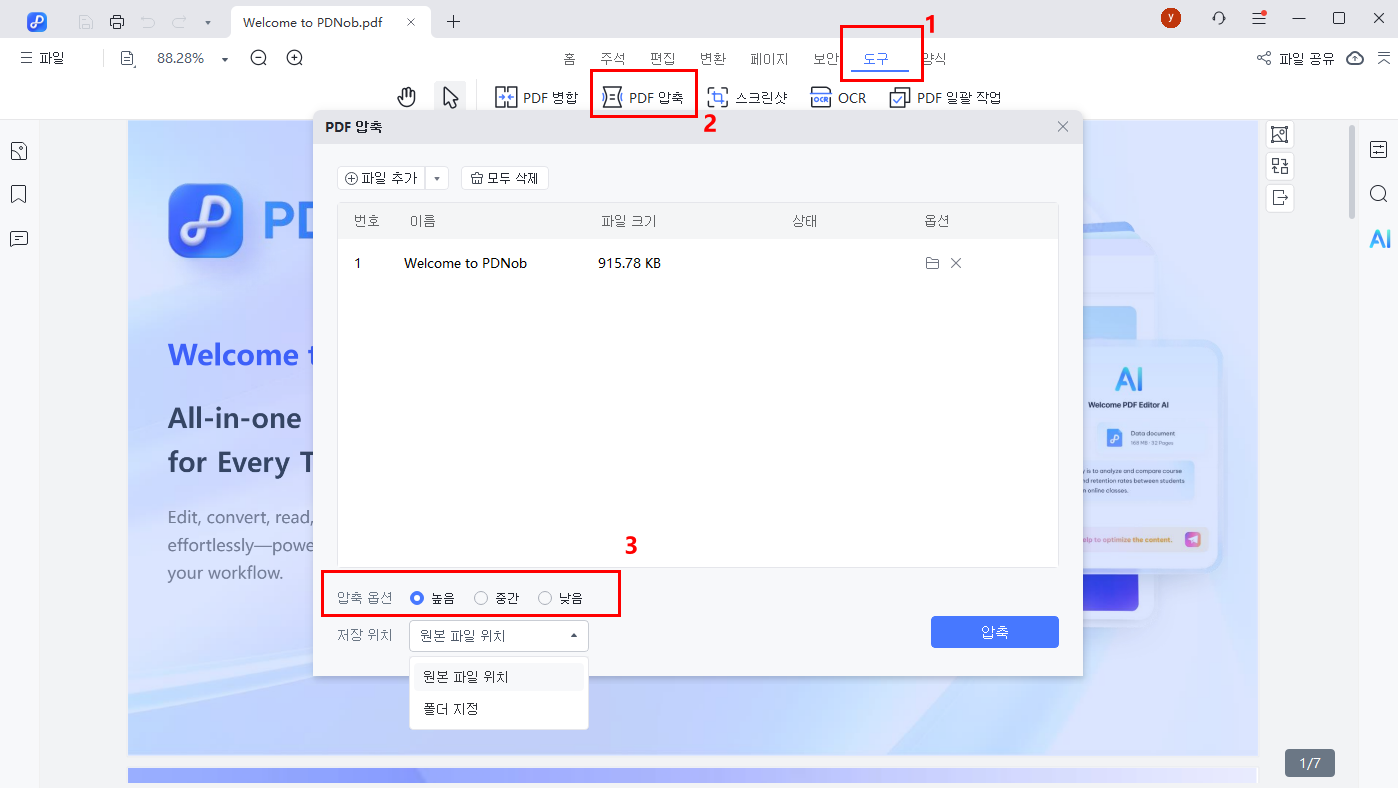Open the 파일 추가 dropdown arrow
The width and height of the screenshot is (1398, 788).
[x=437, y=177]
